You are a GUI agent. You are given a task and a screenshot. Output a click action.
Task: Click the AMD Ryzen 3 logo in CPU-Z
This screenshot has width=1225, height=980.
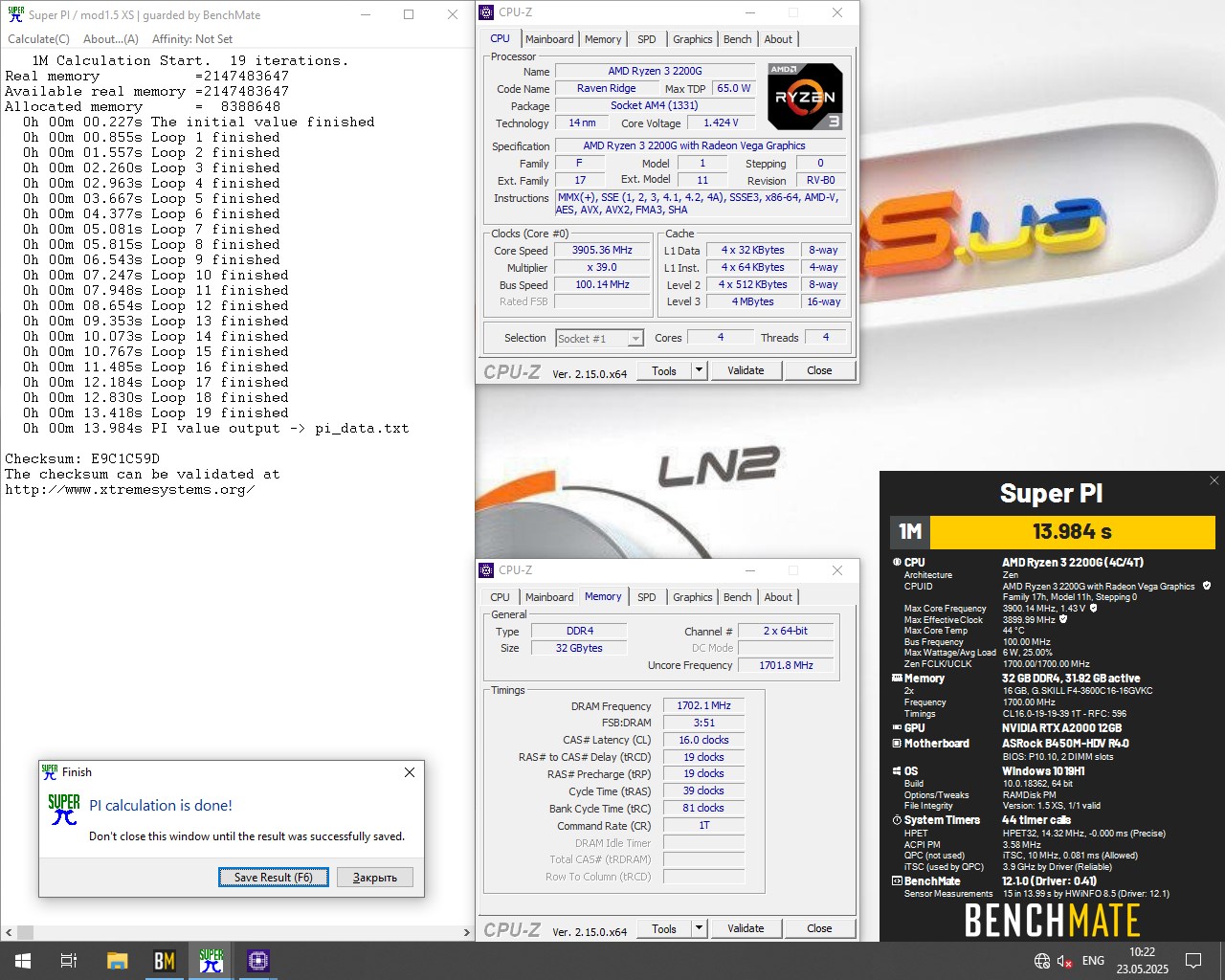coord(806,97)
